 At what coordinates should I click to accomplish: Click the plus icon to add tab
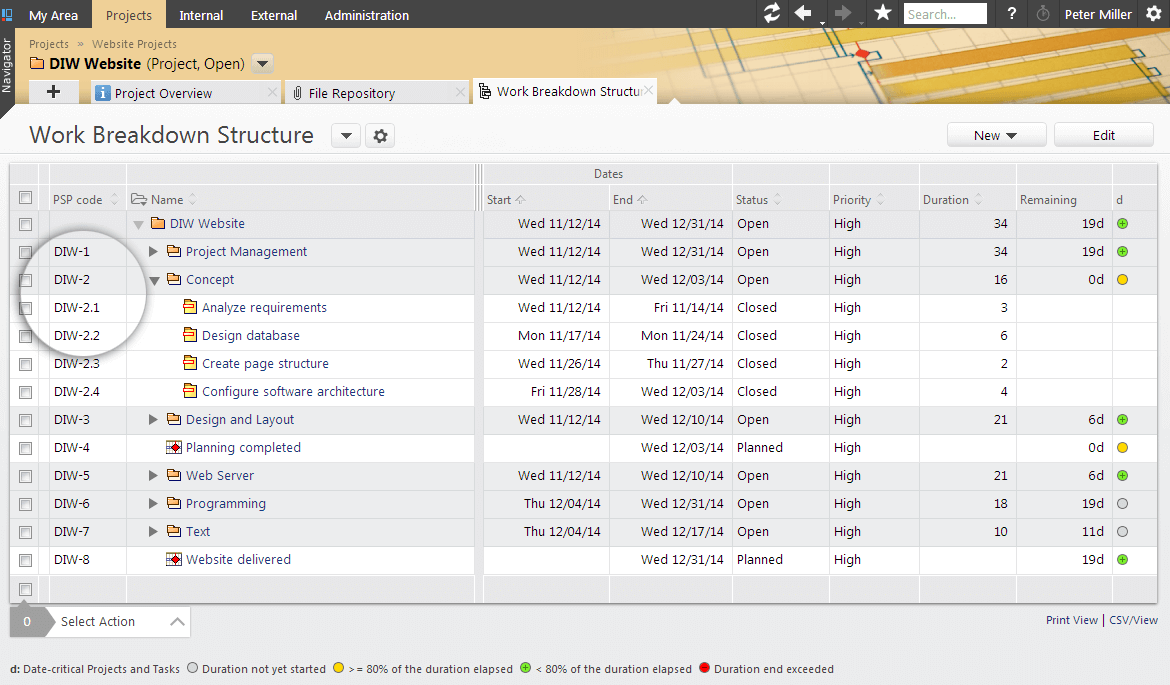53,92
